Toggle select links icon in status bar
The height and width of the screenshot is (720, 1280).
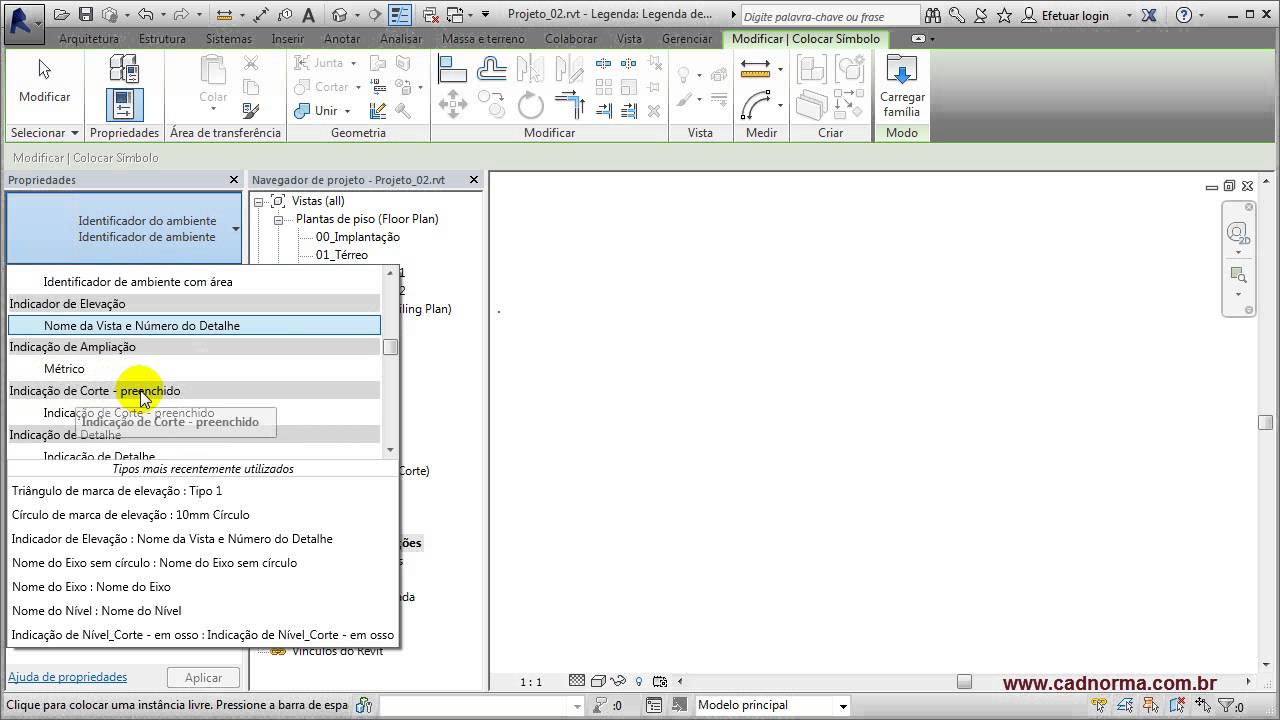click(x=1100, y=705)
